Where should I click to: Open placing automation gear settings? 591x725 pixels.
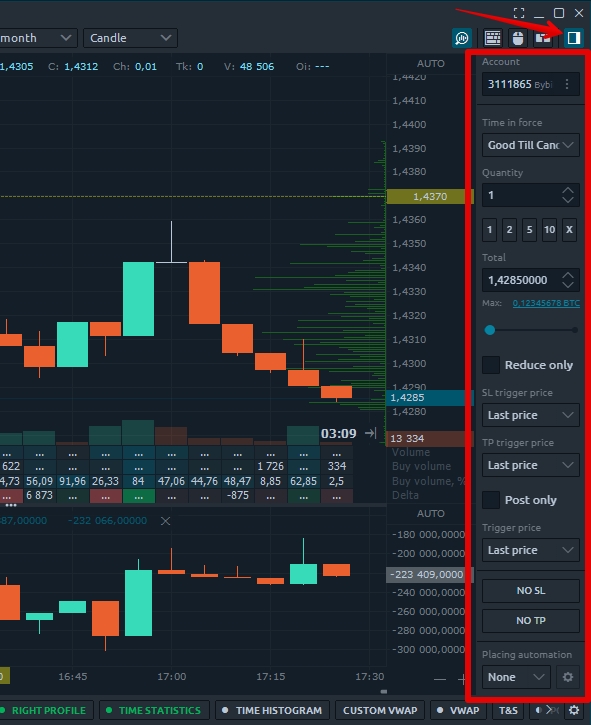tap(567, 677)
